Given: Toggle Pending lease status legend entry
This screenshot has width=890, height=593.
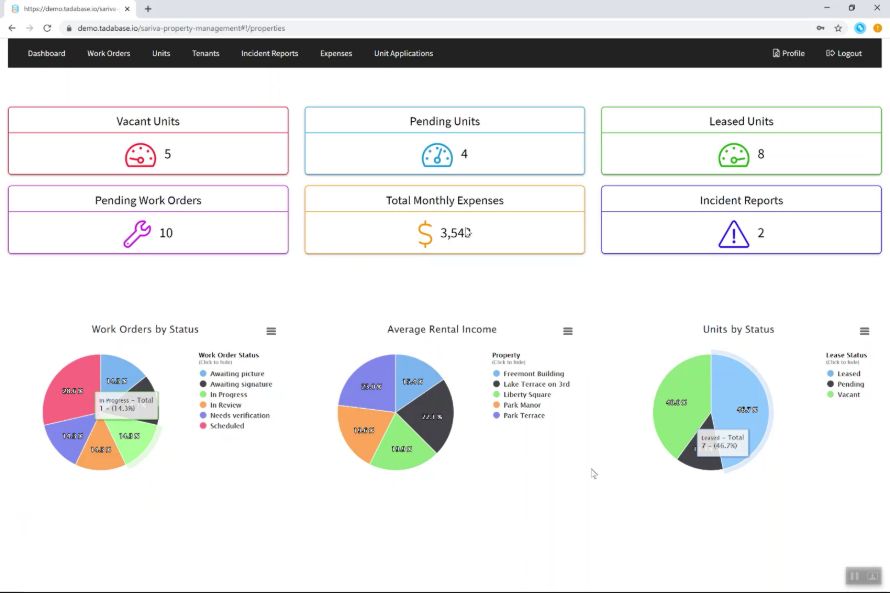Looking at the screenshot, I should tap(845, 384).
